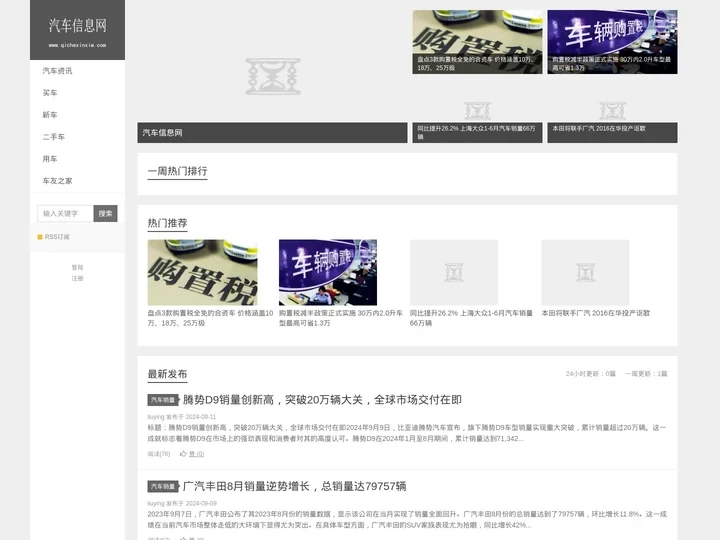Click the 注册 link in sidebar
Image resolution: width=720 pixels, height=540 pixels.
[x=77, y=278]
